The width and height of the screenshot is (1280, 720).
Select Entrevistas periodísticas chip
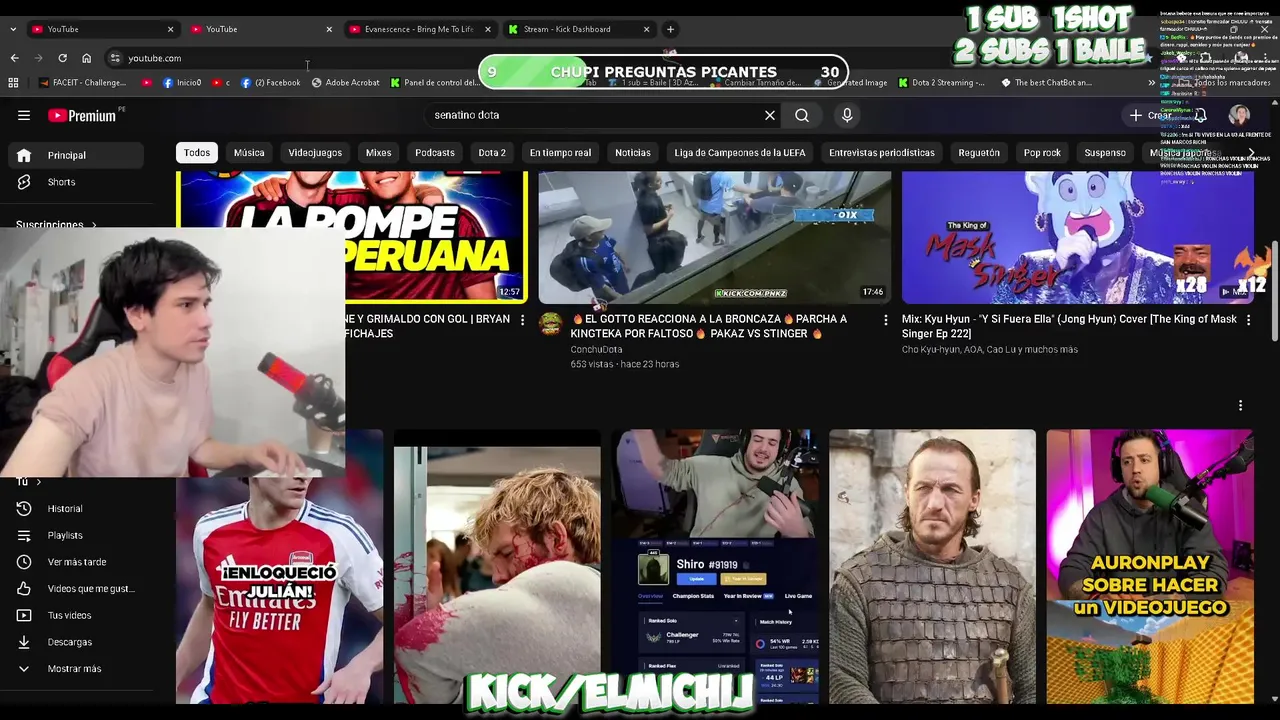[882, 153]
